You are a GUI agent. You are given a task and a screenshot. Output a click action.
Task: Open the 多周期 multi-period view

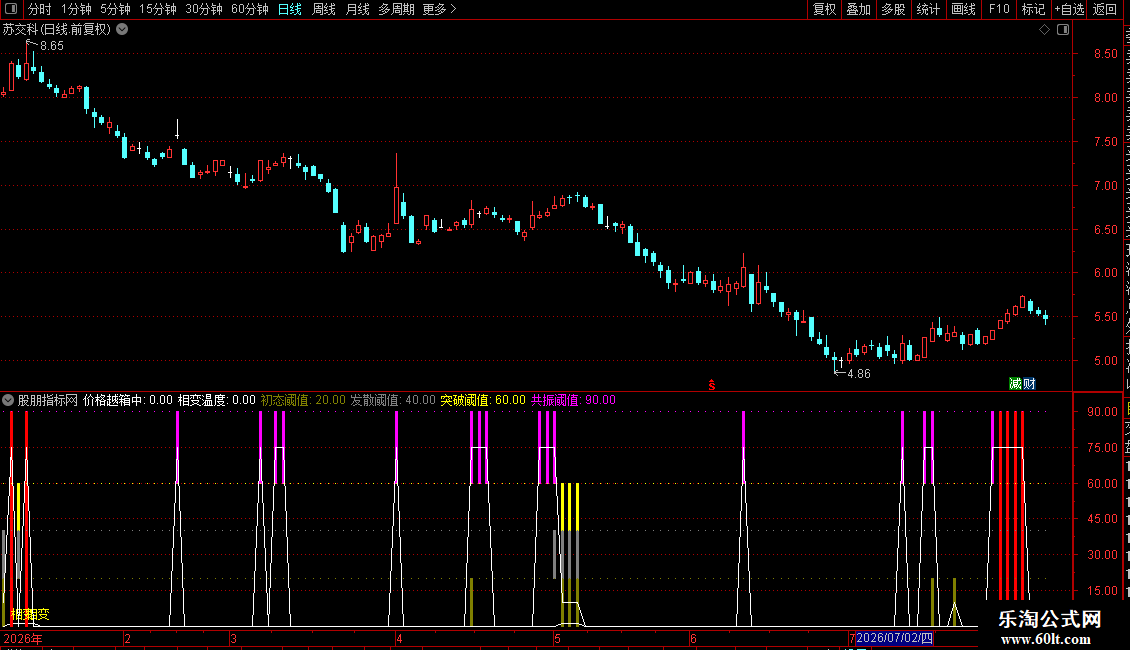(x=396, y=9)
